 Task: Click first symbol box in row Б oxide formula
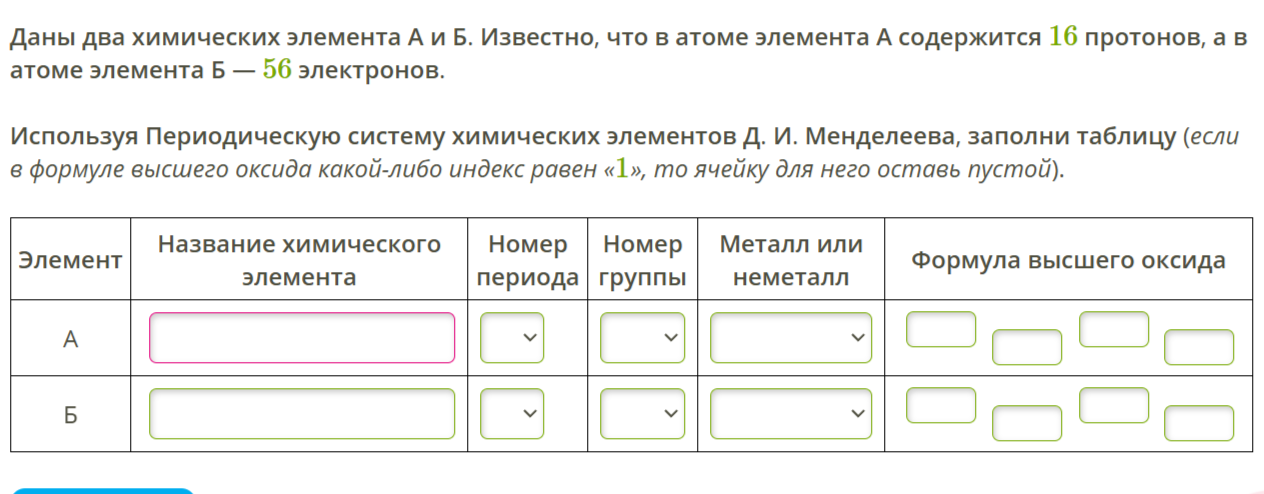point(941,405)
